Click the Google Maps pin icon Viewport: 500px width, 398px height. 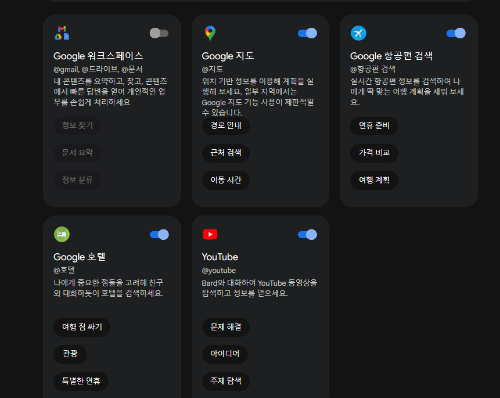(x=210, y=33)
